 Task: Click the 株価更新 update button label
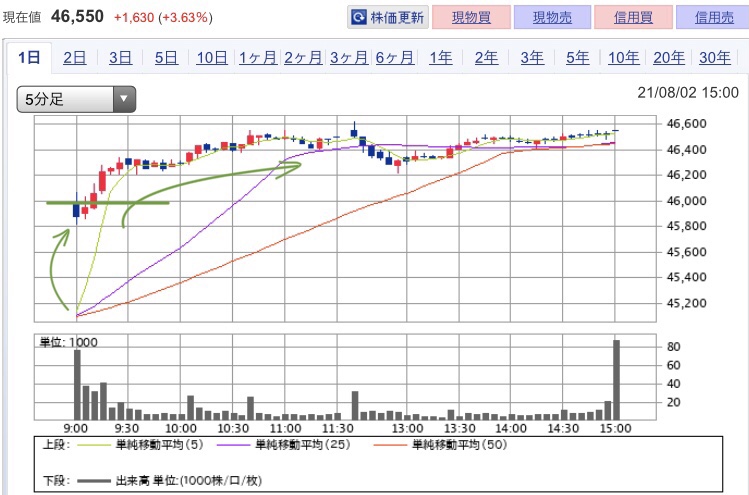pyautogui.click(x=397, y=18)
